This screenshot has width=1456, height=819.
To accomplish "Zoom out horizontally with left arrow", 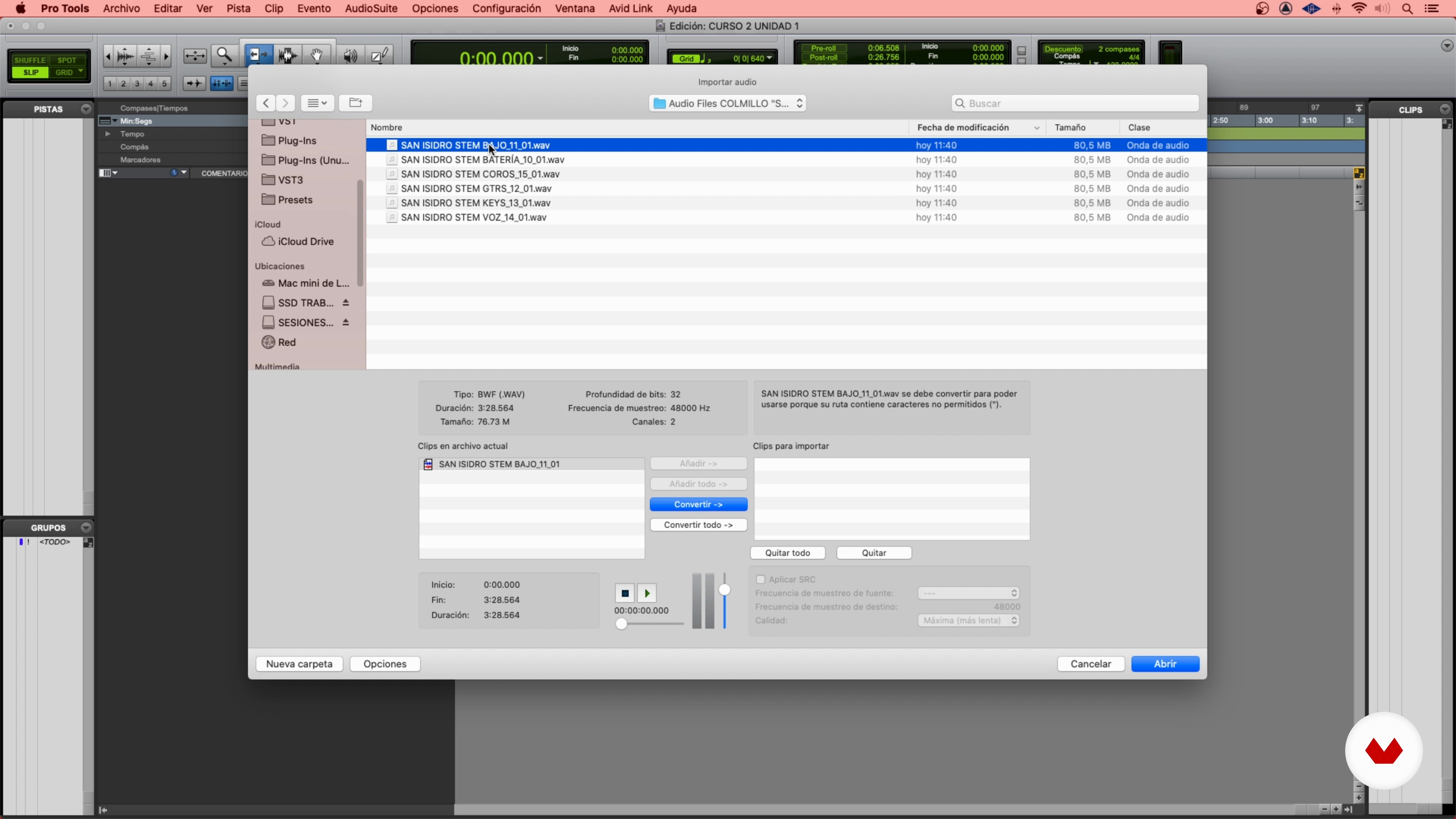I will 108,56.
